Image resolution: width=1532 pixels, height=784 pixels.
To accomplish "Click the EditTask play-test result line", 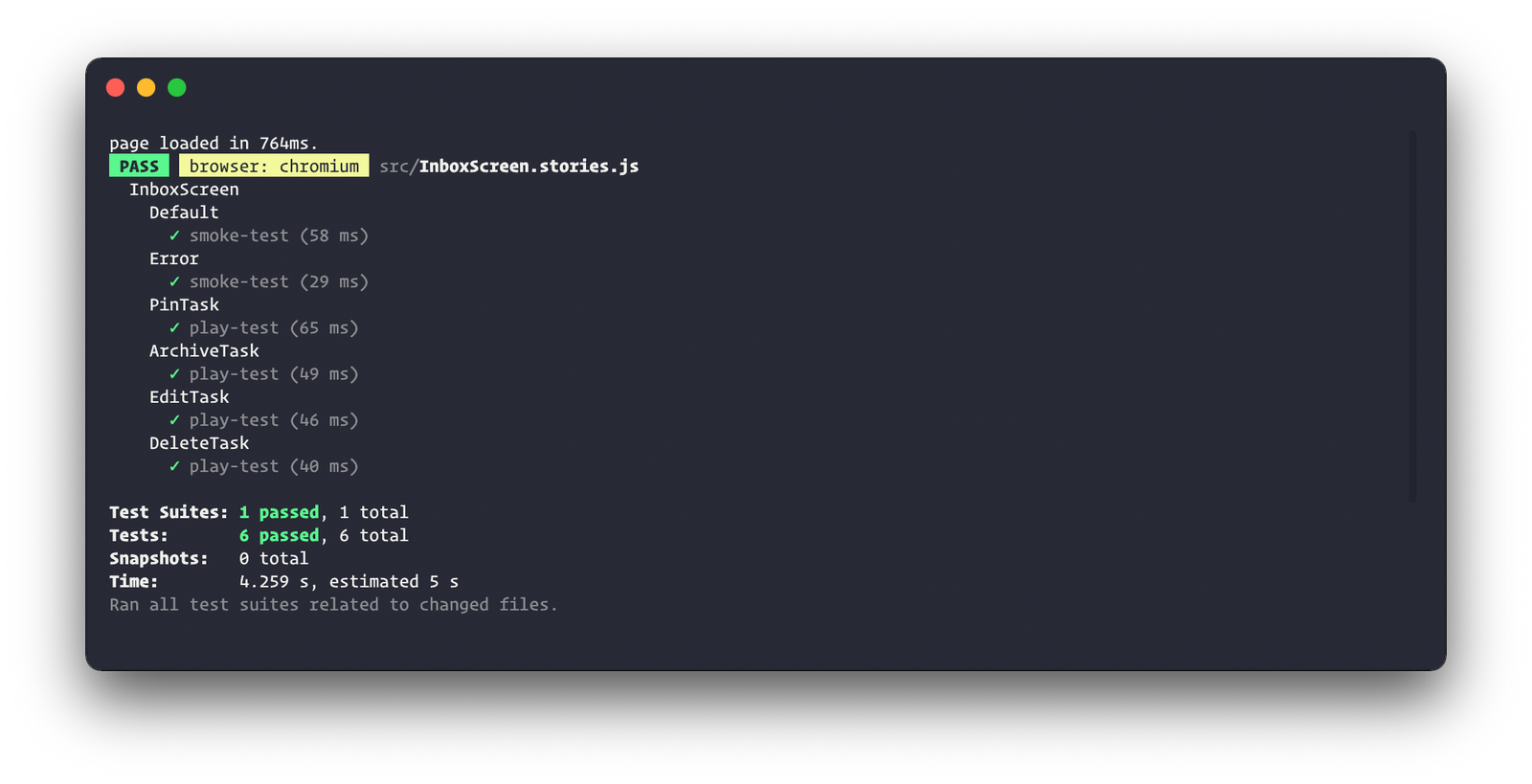I will click(263, 420).
